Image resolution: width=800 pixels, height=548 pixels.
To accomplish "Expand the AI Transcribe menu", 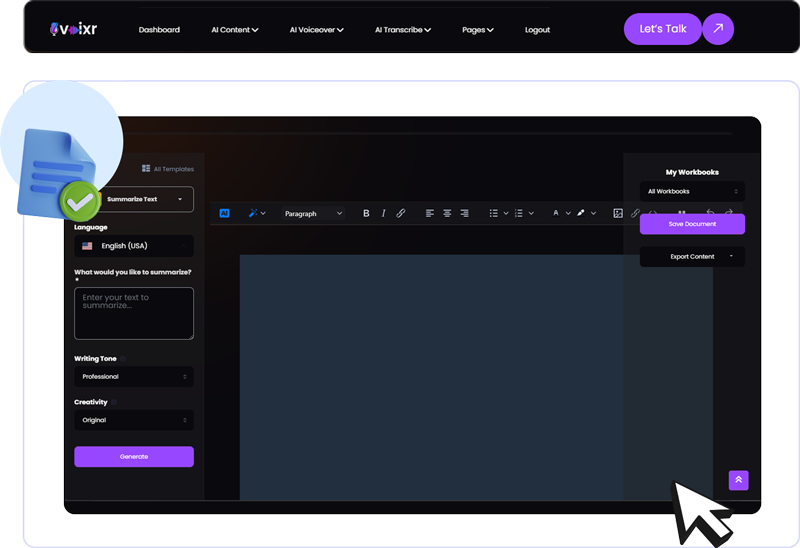I will 403,30.
